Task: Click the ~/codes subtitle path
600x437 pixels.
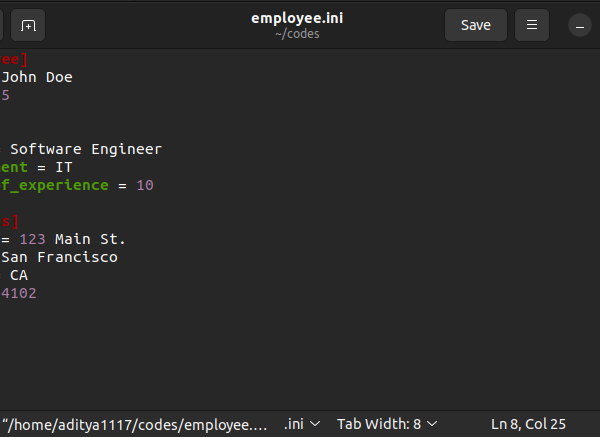Action: [x=297, y=34]
